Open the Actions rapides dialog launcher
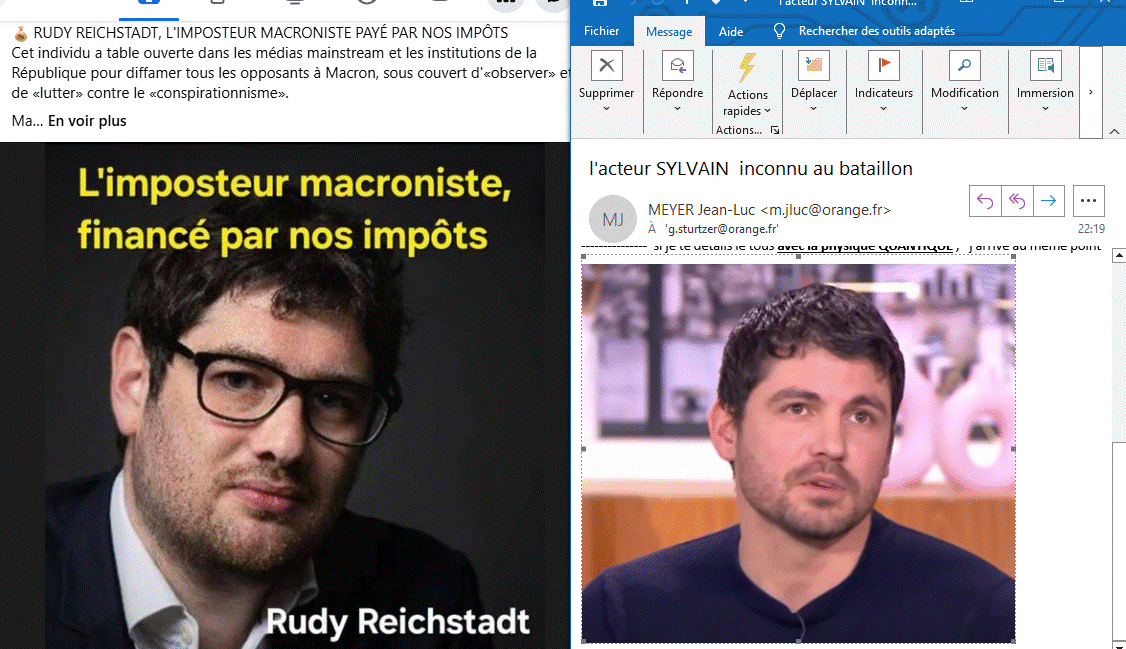This screenshot has width=1126, height=649. (774, 130)
